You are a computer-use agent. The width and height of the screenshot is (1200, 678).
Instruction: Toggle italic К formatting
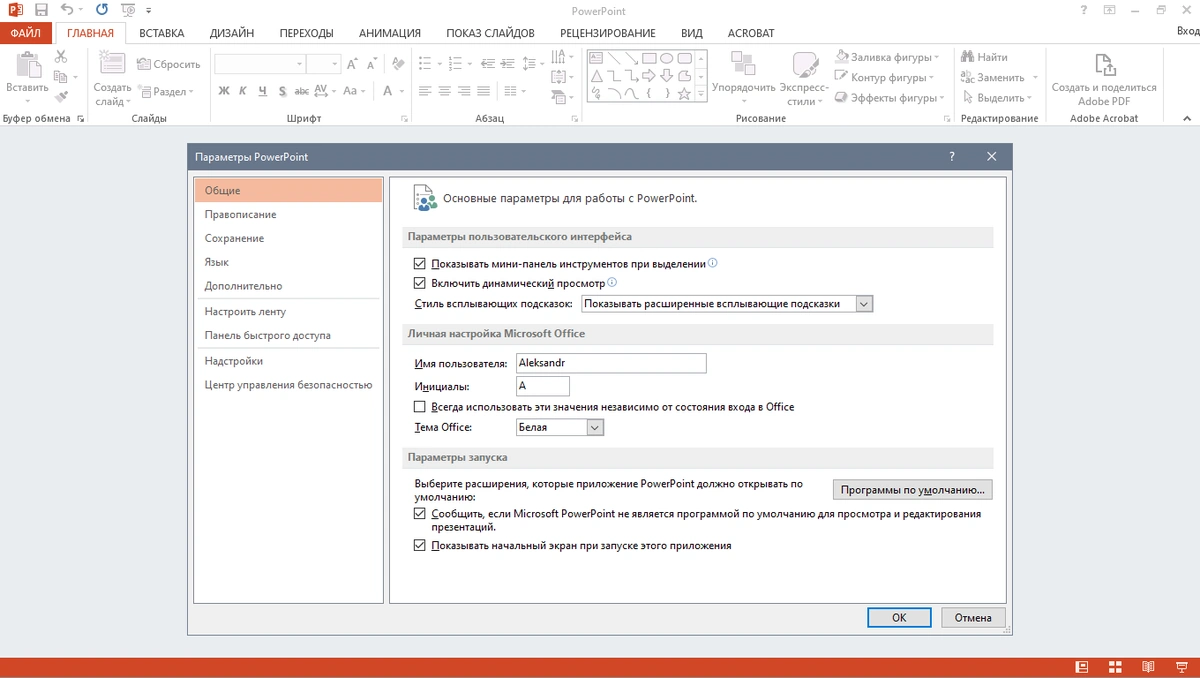(244, 91)
